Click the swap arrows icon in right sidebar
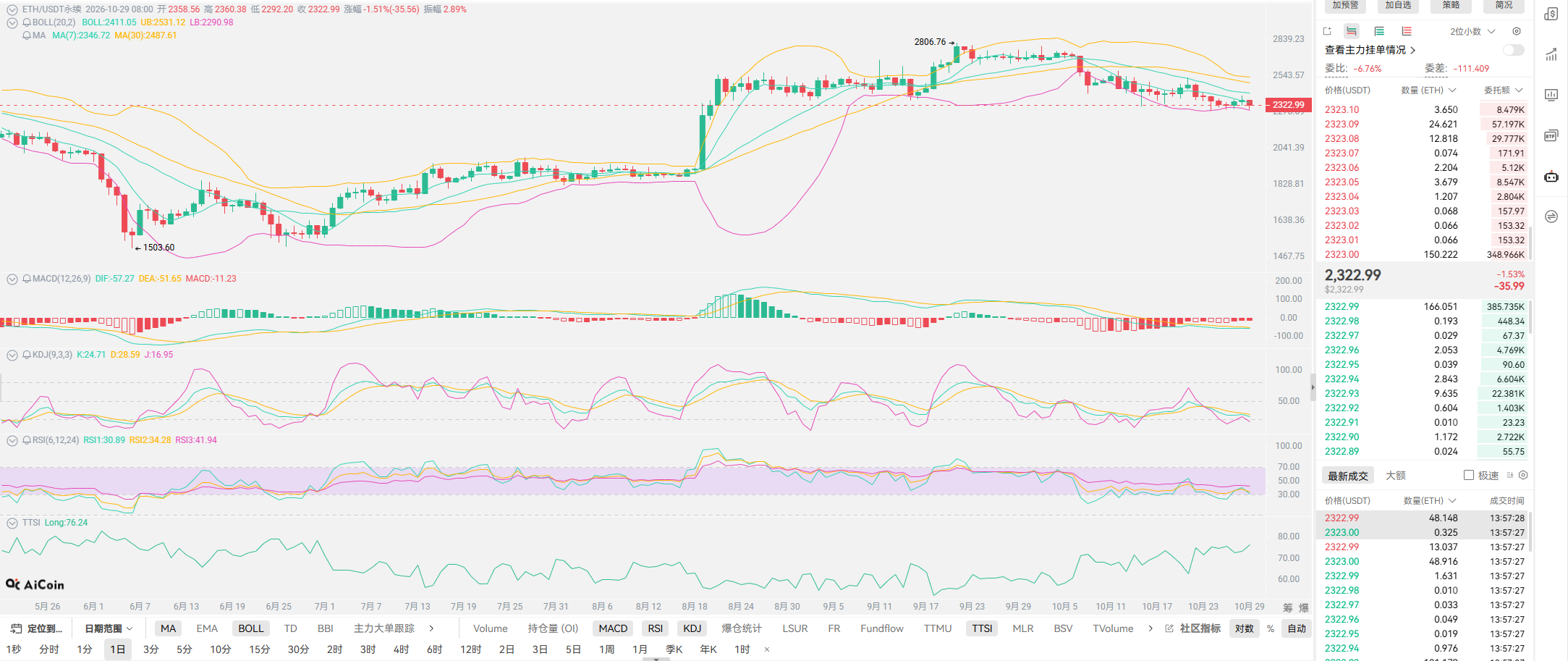Image resolution: width=1568 pixels, height=661 pixels. (x=1551, y=216)
